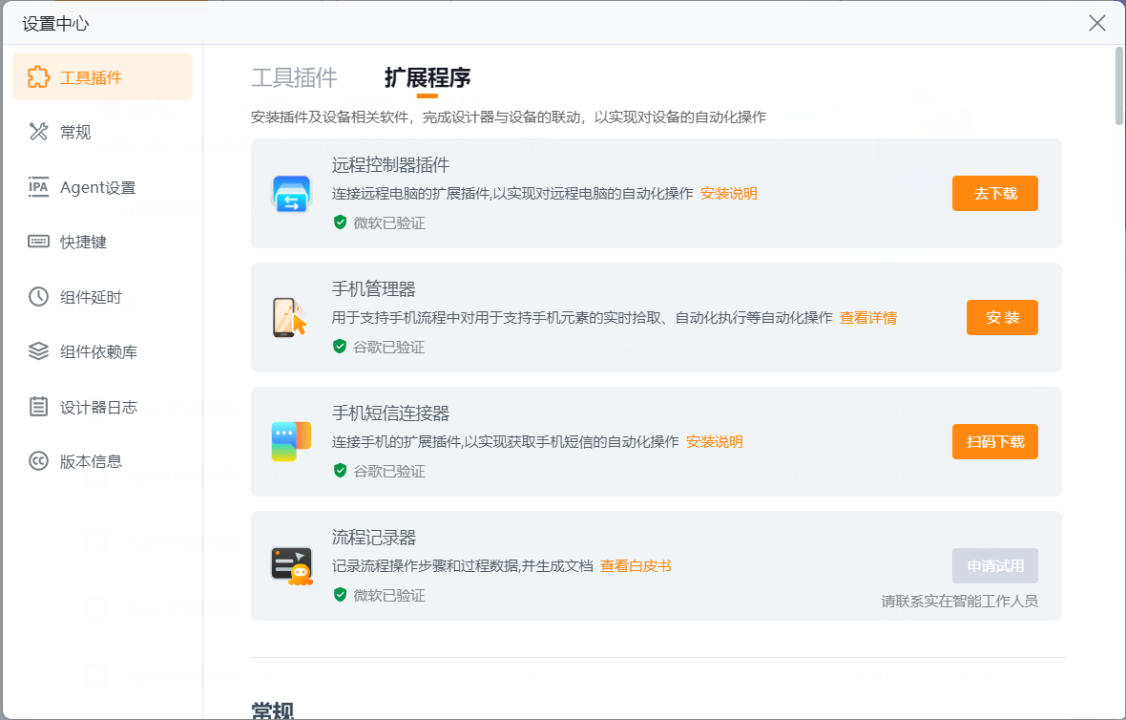Screen dimensions: 1126x720
Task: Click the clipboard 设计器日志 sidebar icon
Action: click(38, 406)
